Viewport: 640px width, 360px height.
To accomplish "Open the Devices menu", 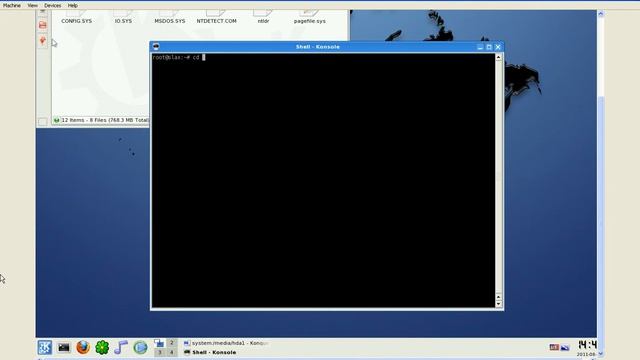I will coord(53,5).
